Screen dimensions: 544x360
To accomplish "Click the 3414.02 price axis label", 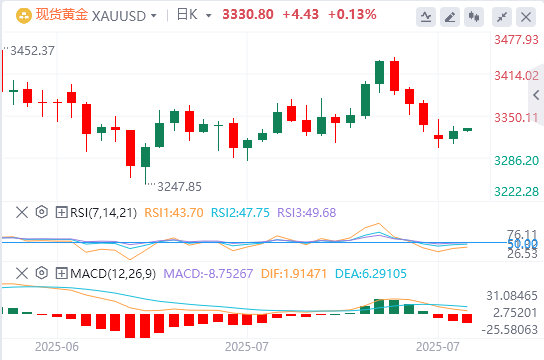I will [x=516, y=76].
